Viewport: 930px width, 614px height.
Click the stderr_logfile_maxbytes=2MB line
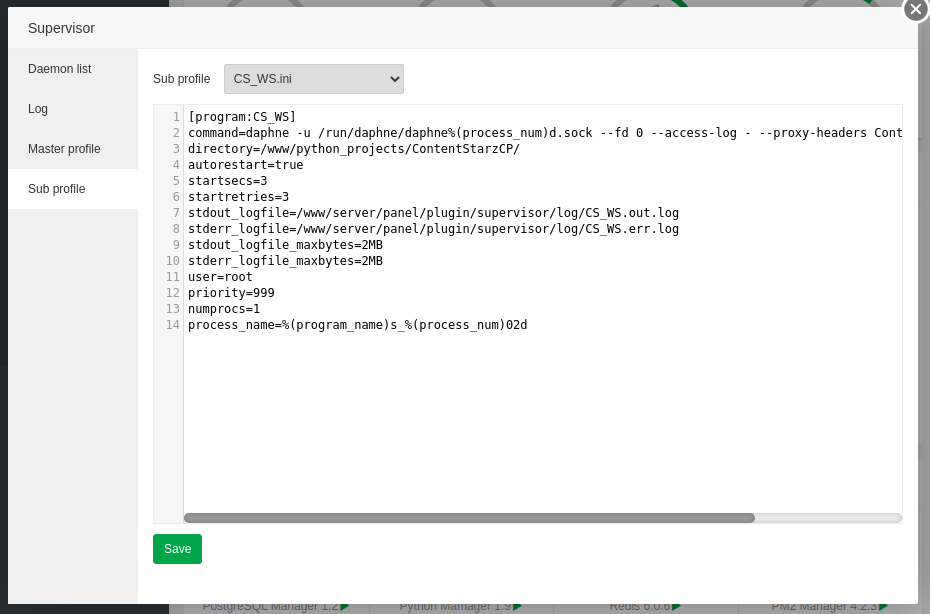tap(285, 261)
